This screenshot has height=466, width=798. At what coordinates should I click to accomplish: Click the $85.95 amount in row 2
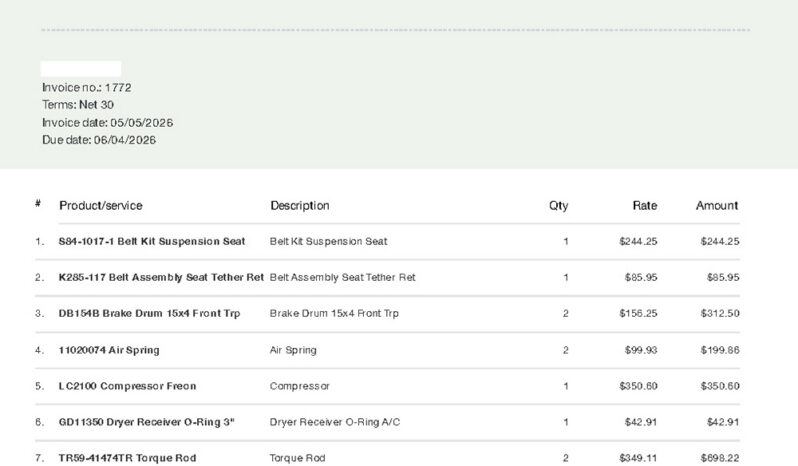723,277
